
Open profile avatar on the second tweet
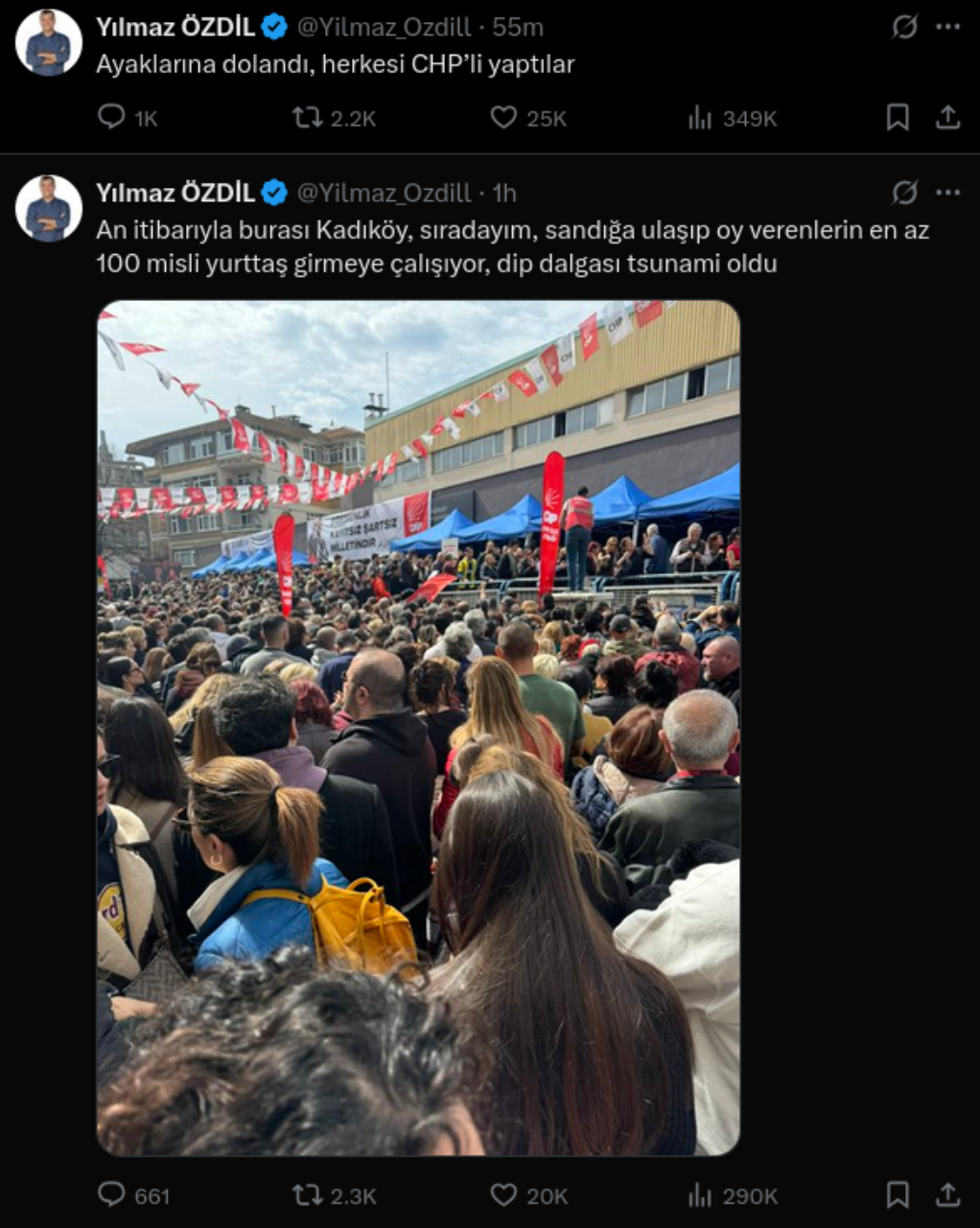(x=48, y=208)
